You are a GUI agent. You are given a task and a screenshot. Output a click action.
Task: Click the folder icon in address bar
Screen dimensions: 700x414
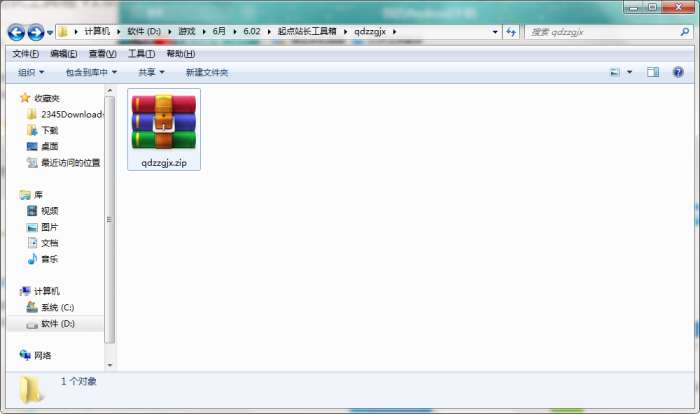point(63,31)
